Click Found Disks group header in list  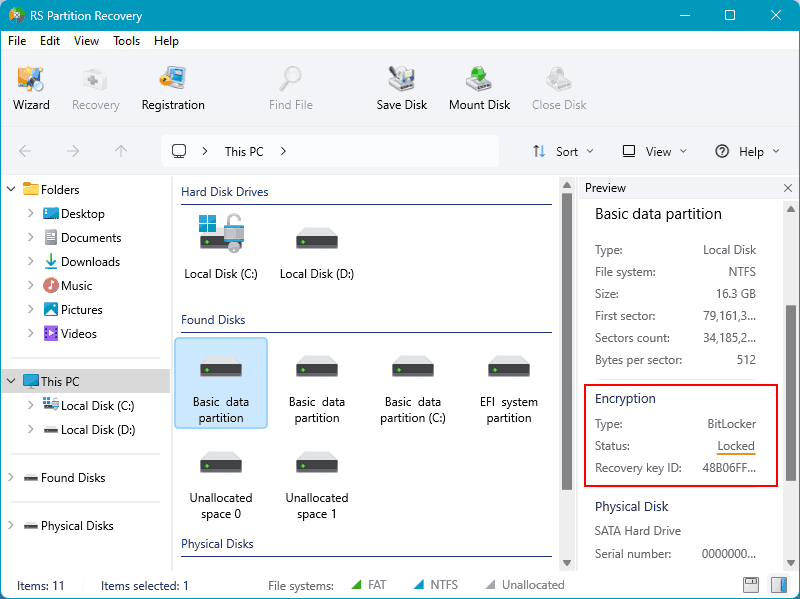point(213,320)
